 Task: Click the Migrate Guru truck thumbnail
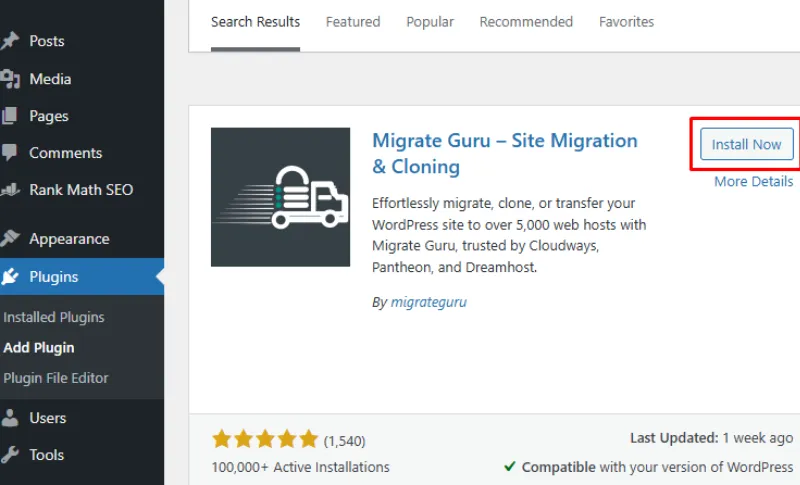click(281, 197)
